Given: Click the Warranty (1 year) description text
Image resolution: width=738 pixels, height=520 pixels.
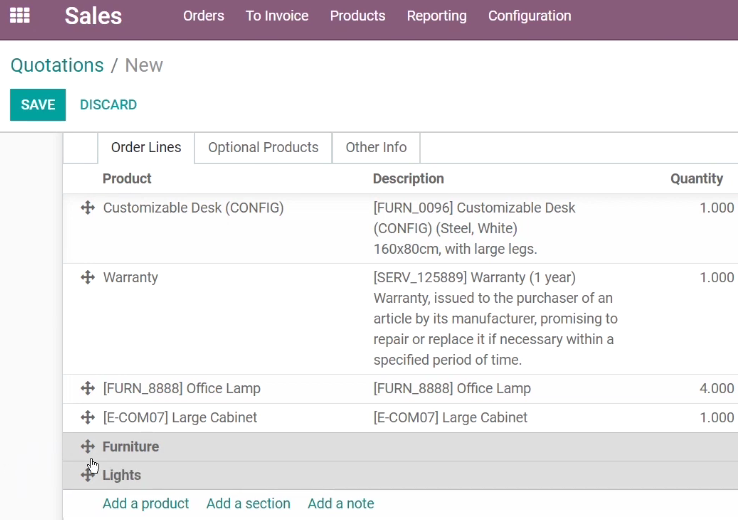Looking at the screenshot, I should [x=495, y=319].
